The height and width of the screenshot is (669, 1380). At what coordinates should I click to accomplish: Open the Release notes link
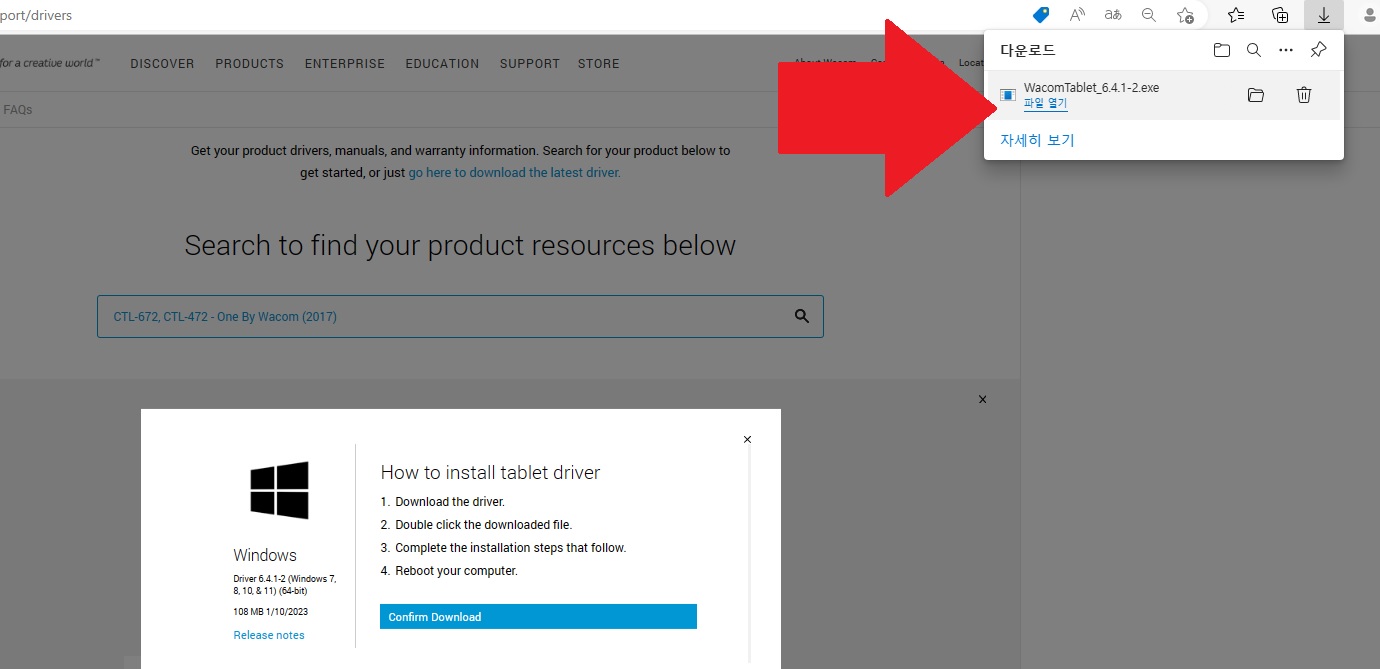(269, 635)
